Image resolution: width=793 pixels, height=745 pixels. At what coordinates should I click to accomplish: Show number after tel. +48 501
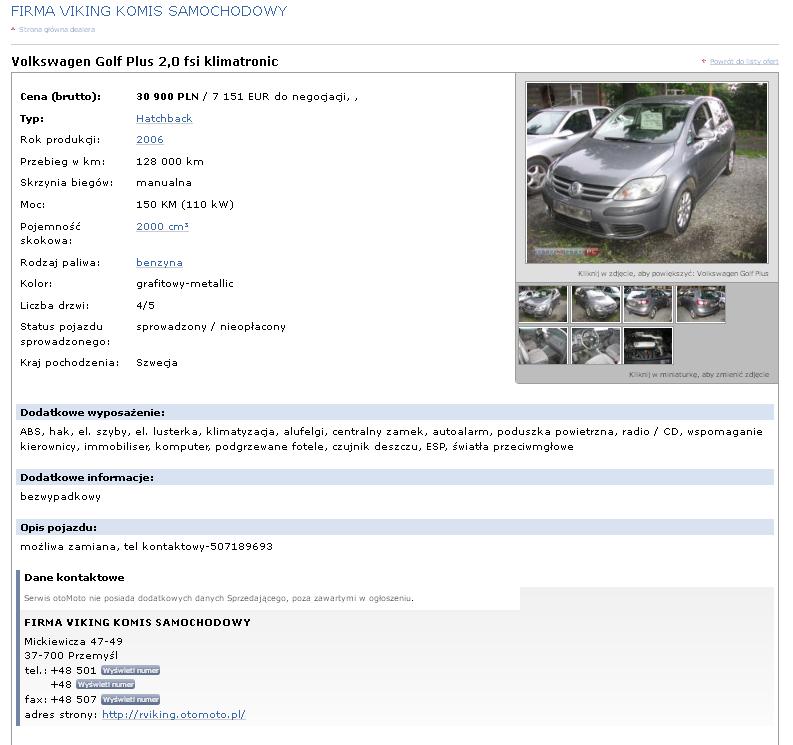[x=130, y=670]
